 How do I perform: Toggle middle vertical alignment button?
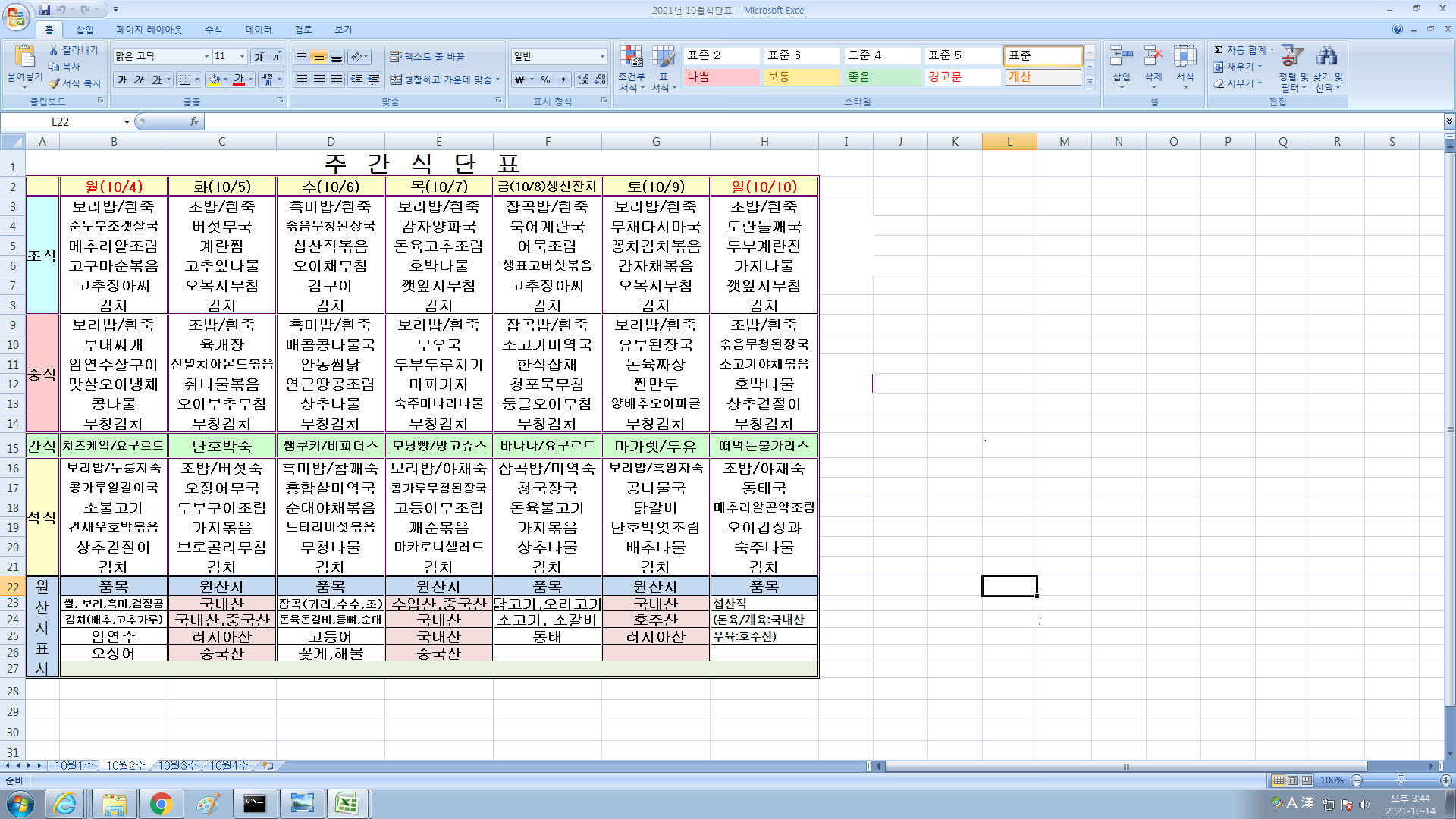click(x=319, y=57)
